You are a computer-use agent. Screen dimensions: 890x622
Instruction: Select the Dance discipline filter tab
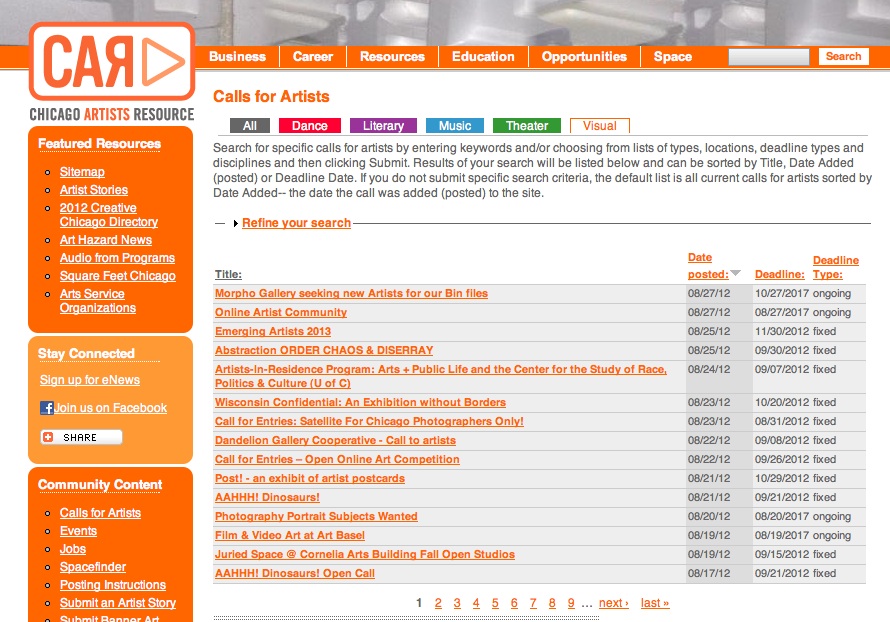point(309,126)
